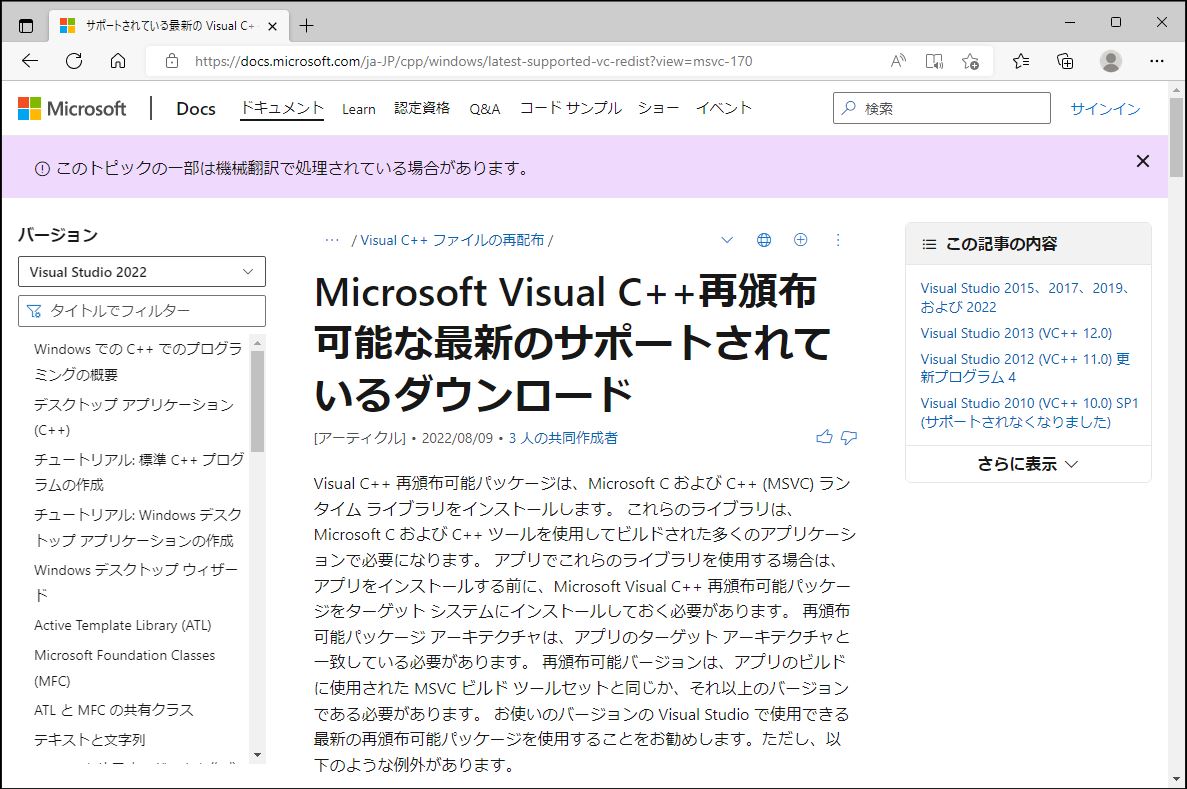The height and width of the screenshot is (789, 1187).
Task: Open the favorites list
Action: click(x=1019, y=61)
